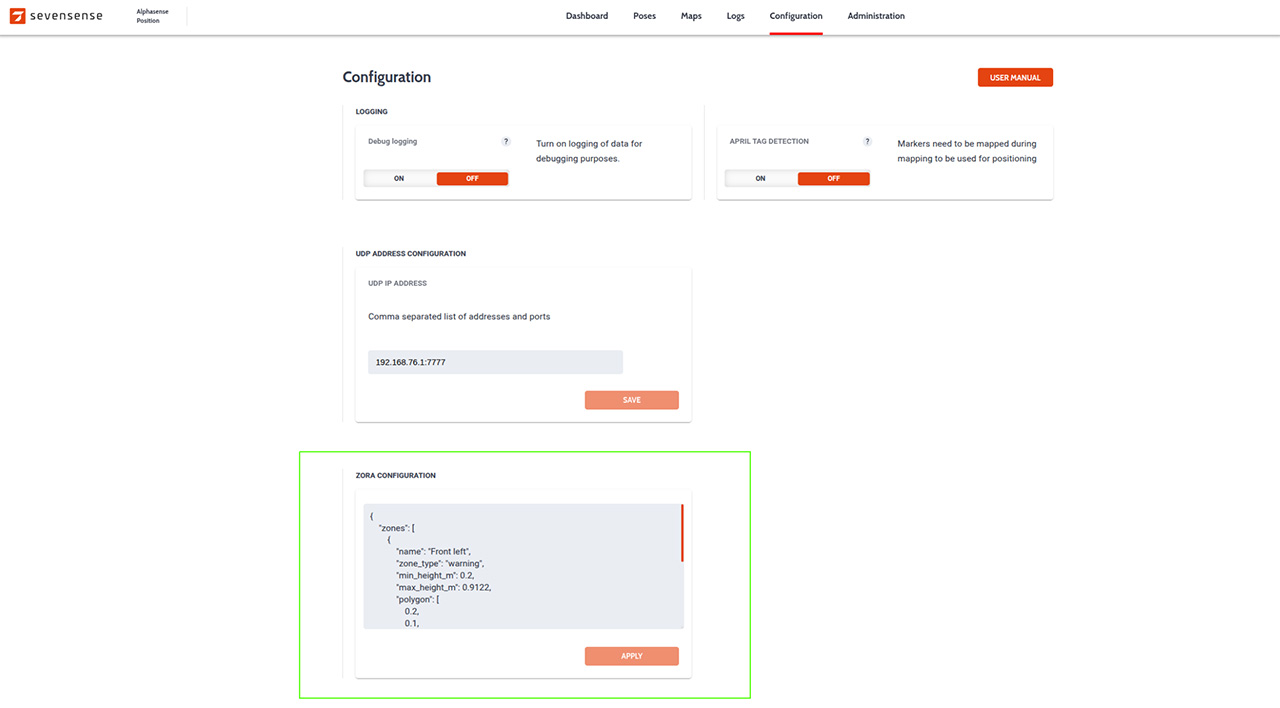Turn Debug logging ON

(x=399, y=179)
